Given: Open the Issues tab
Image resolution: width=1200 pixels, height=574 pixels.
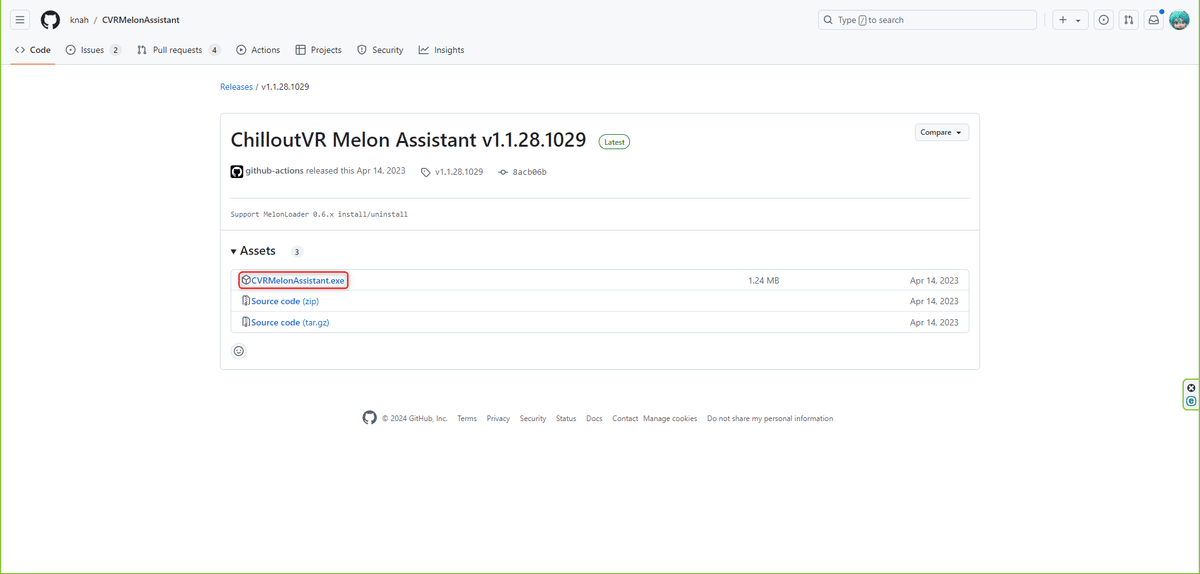Looking at the screenshot, I should [93, 50].
